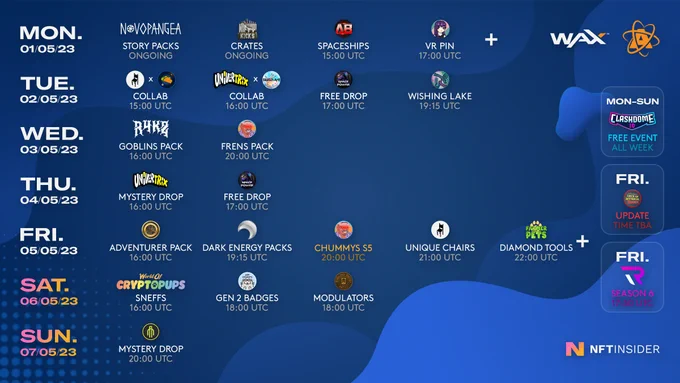This screenshot has width=680, height=383.
Task: Click the RAKZ logo above Goblins Pack
Action: [x=150, y=128]
